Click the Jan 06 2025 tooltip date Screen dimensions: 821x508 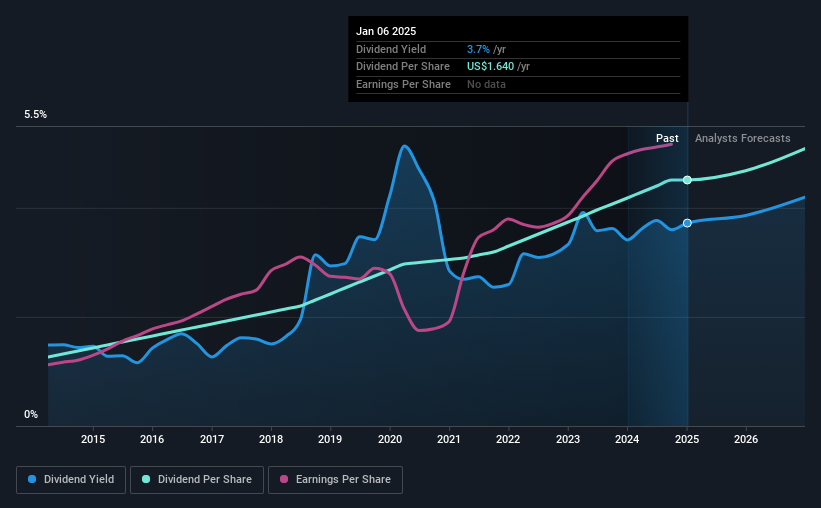click(386, 31)
